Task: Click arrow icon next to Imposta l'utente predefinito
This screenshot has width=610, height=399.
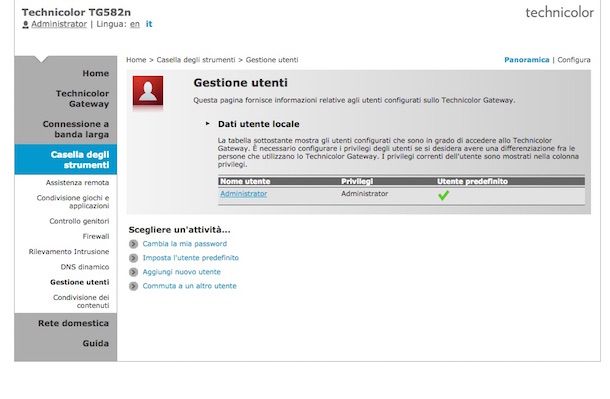Action: (x=133, y=258)
